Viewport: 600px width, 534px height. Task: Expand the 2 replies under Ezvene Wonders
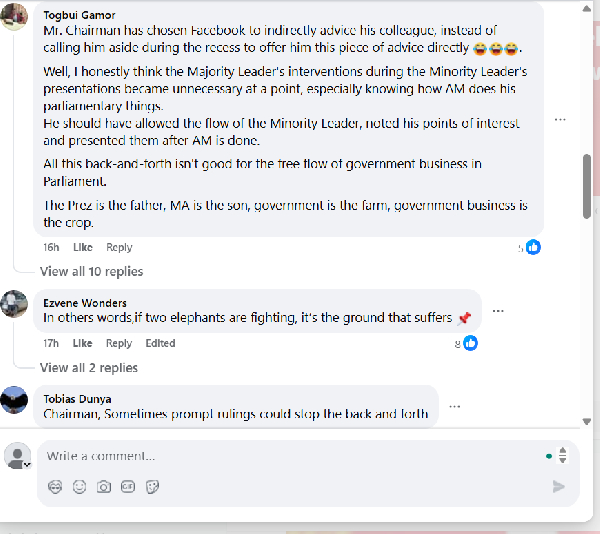(x=89, y=368)
